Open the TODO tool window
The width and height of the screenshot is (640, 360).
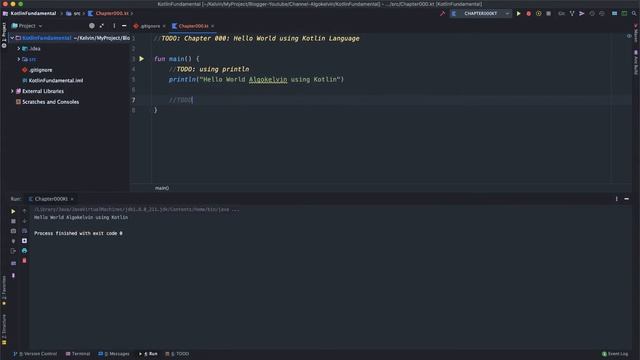click(178, 354)
